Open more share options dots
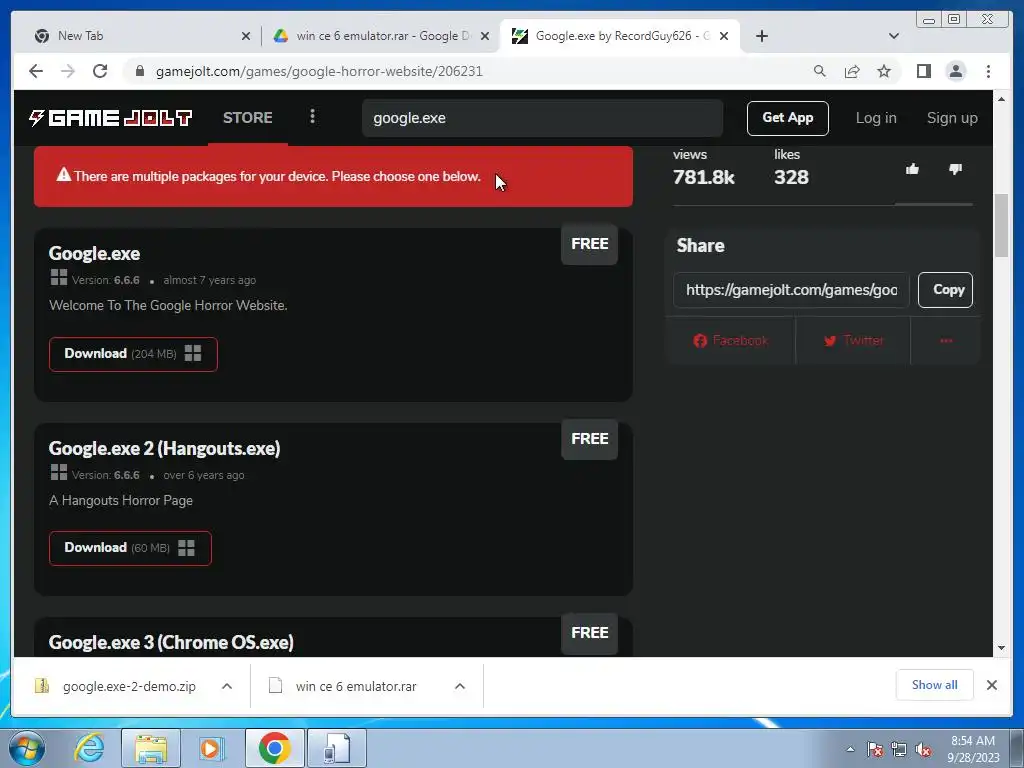 pos(946,340)
